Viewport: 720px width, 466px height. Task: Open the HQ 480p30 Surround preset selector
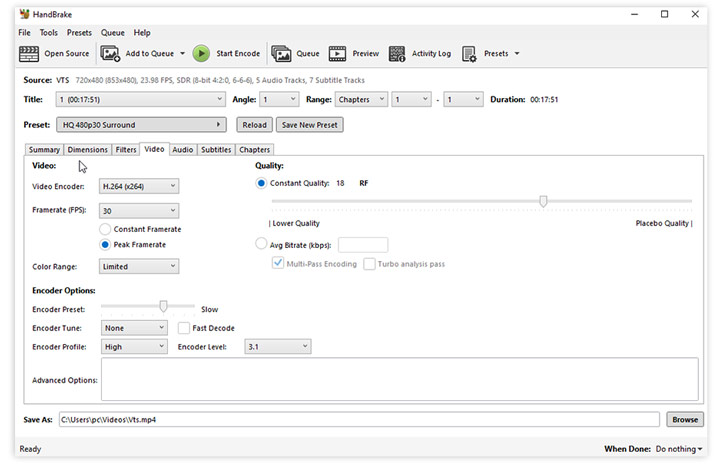[x=141, y=125]
